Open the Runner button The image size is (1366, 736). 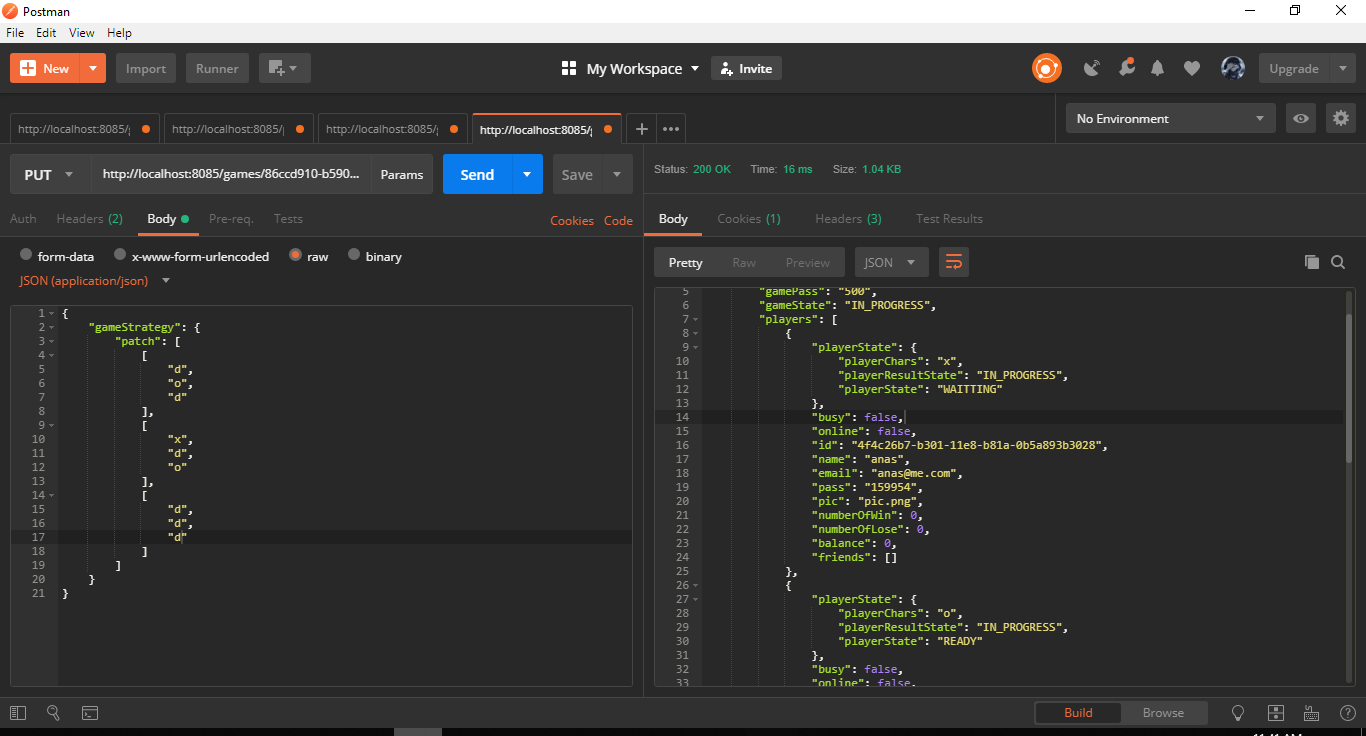pos(217,68)
